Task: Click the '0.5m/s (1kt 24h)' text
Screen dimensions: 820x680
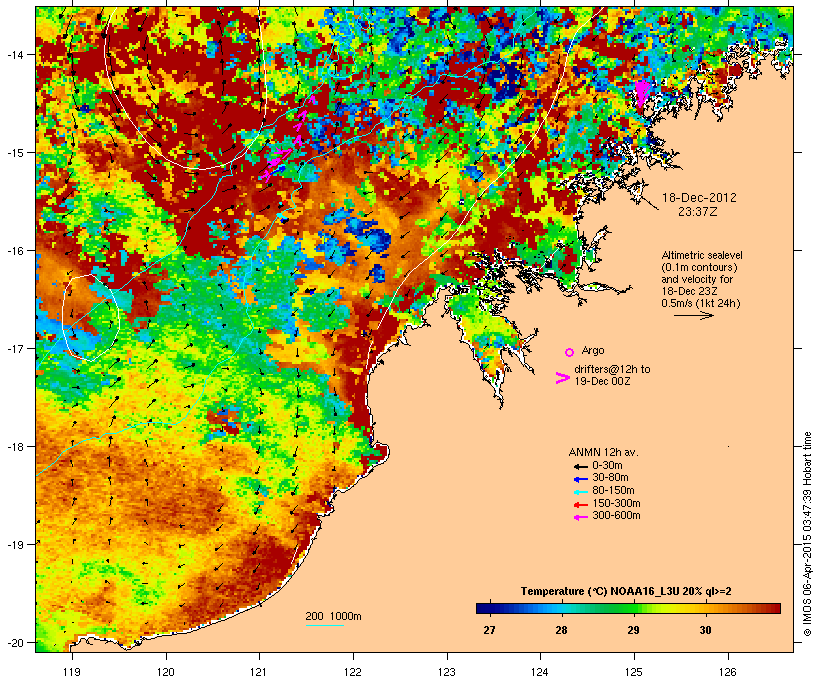Action: click(x=701, y=303)
